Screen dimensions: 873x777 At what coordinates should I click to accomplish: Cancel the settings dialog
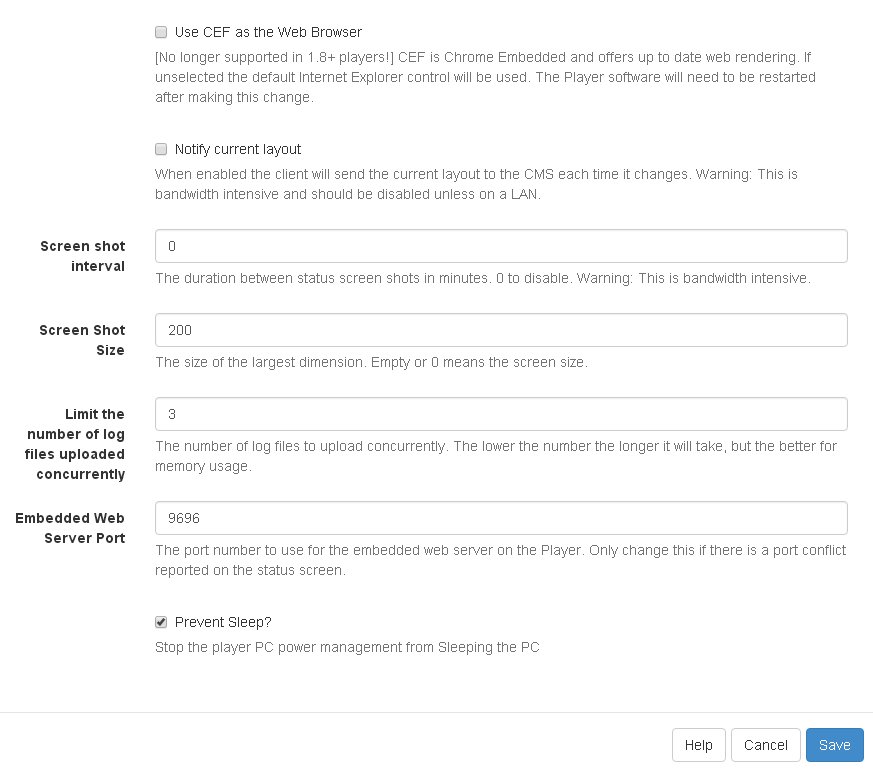pos(766,745)
